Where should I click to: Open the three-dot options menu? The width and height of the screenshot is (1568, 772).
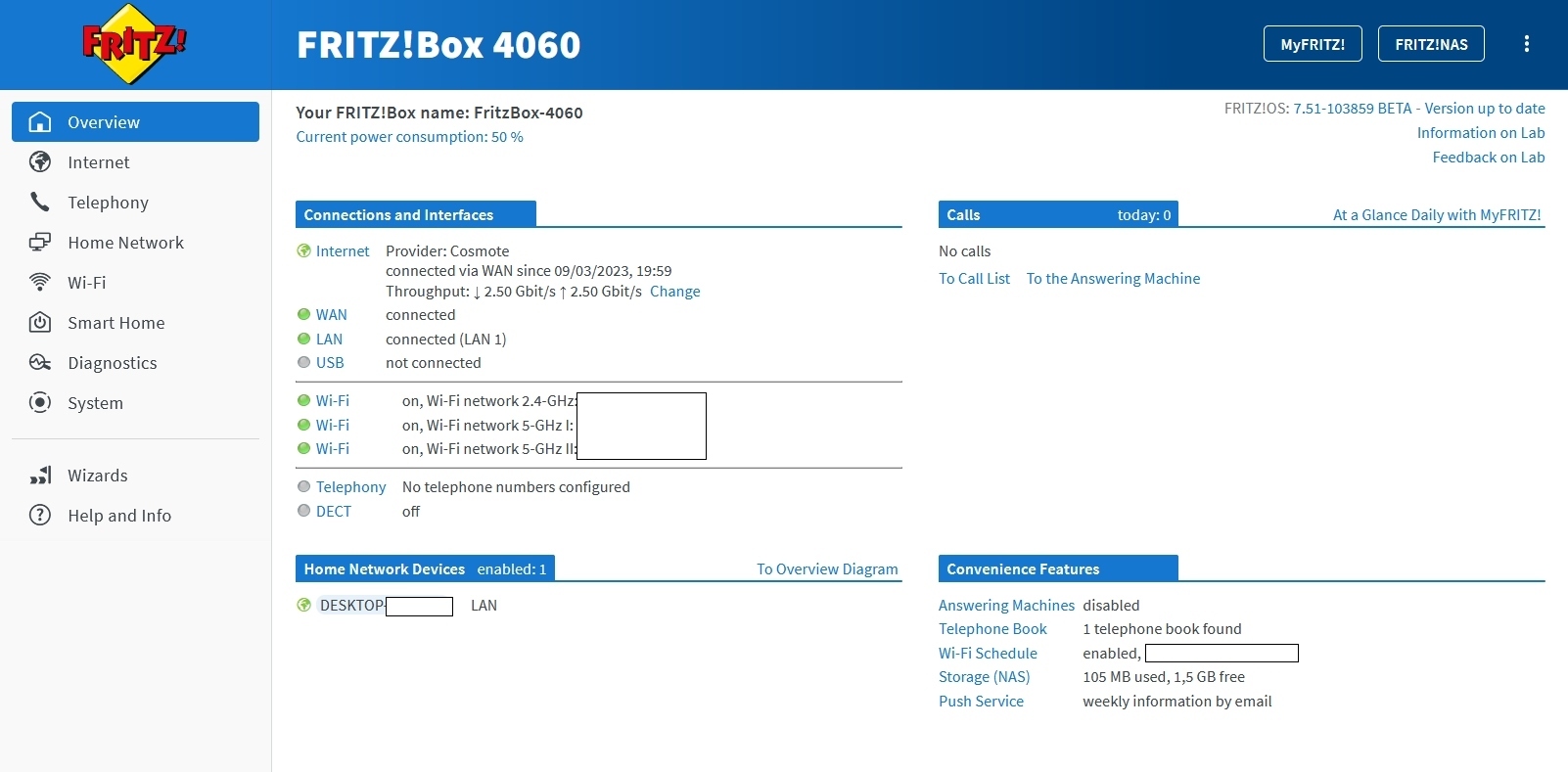[1526, 44]
